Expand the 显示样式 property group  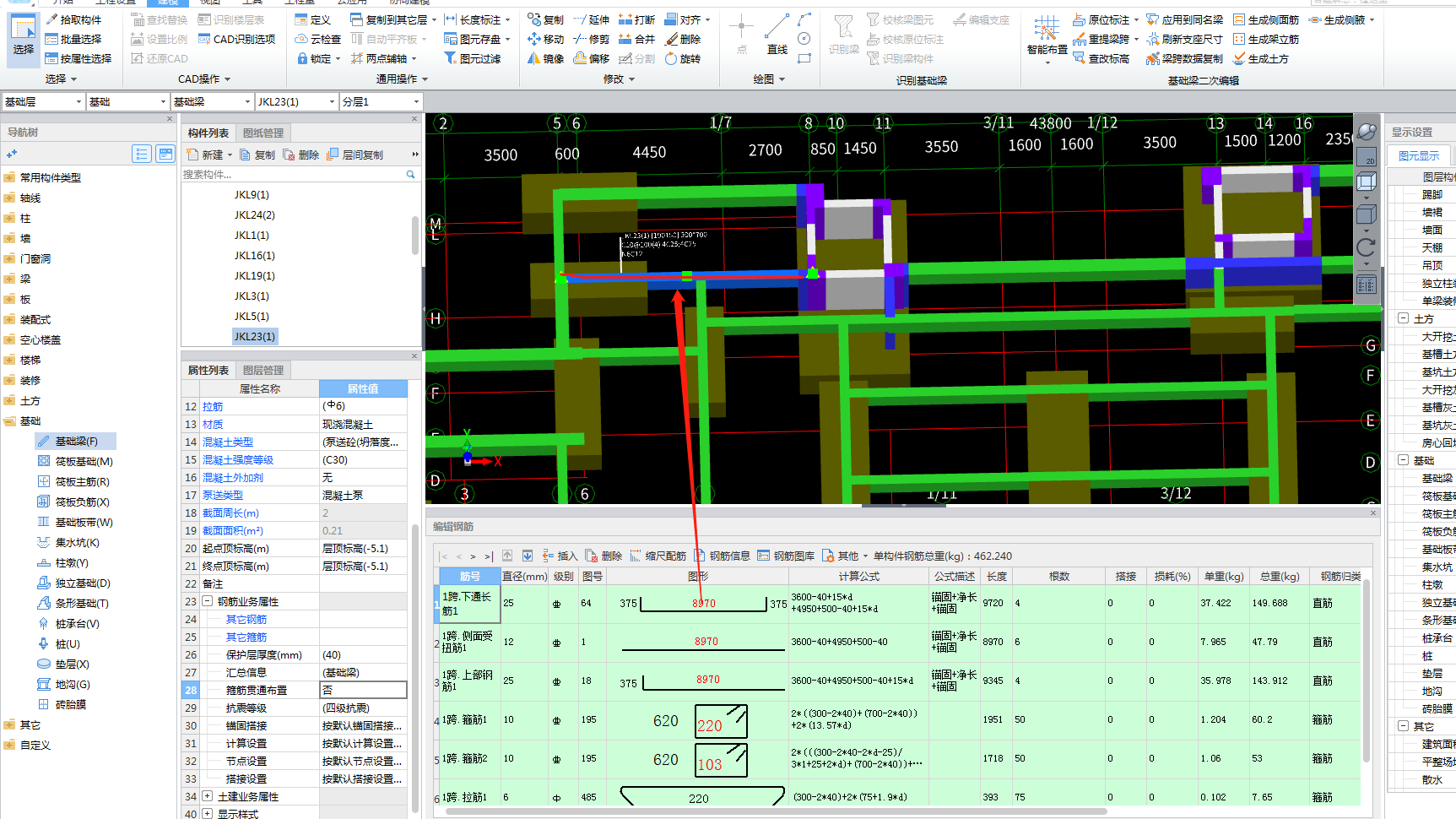[207, 814]
